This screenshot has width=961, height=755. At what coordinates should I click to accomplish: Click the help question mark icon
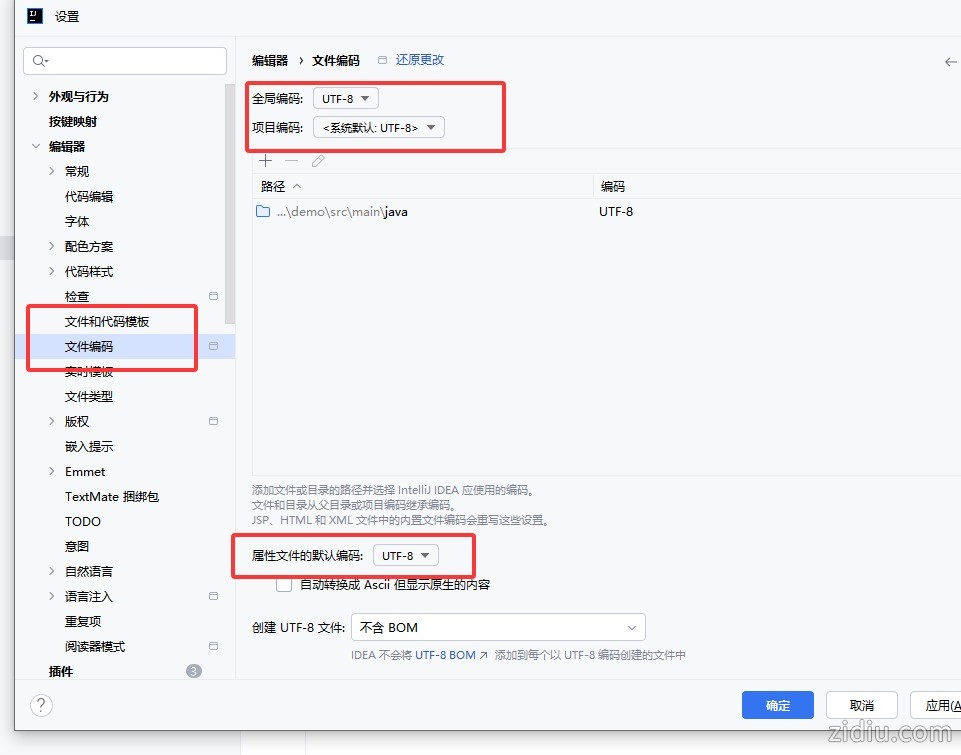tap(41, 705)
